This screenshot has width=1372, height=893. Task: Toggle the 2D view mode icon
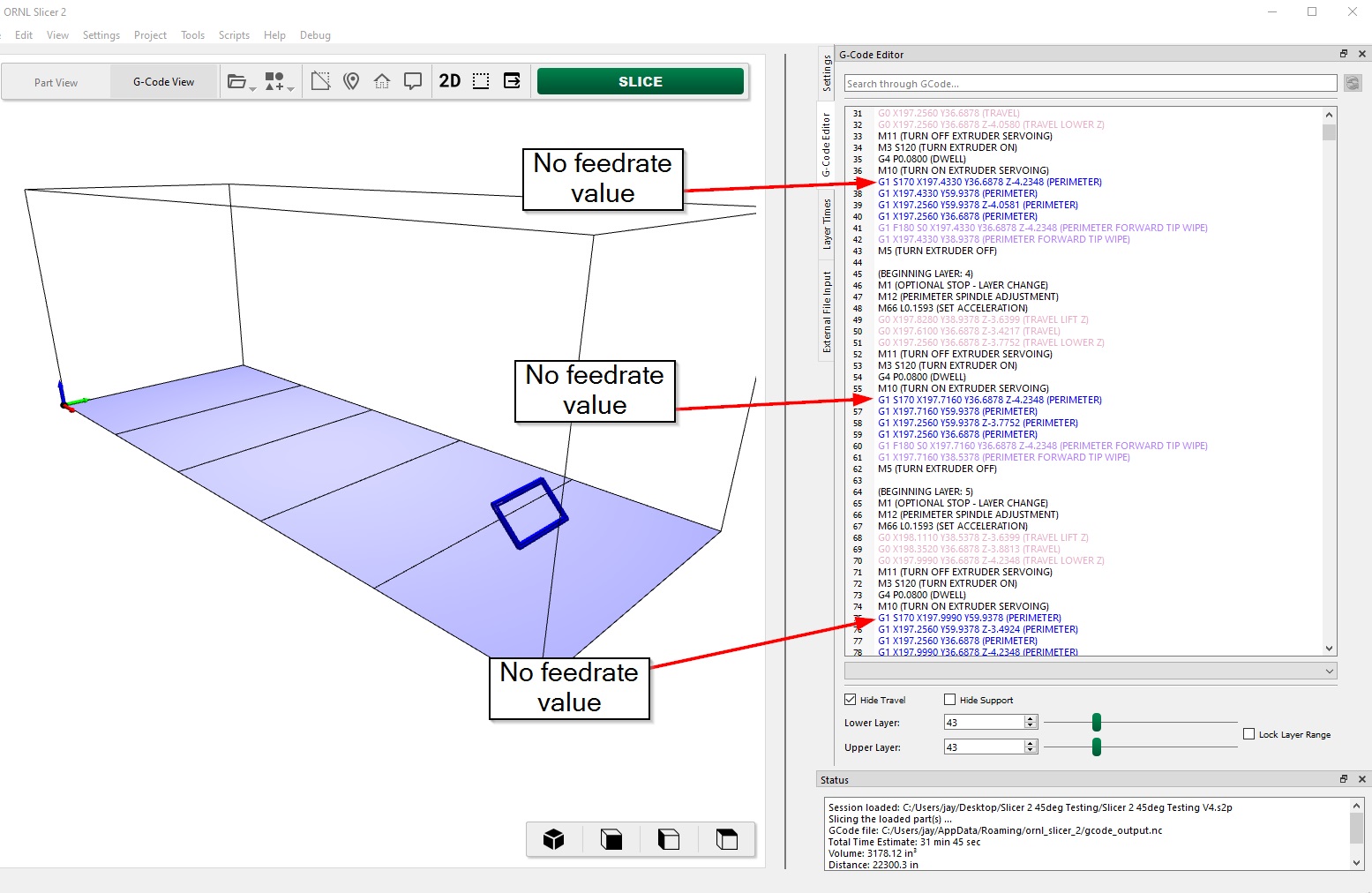pyautogui.click(x=450, y=81)
